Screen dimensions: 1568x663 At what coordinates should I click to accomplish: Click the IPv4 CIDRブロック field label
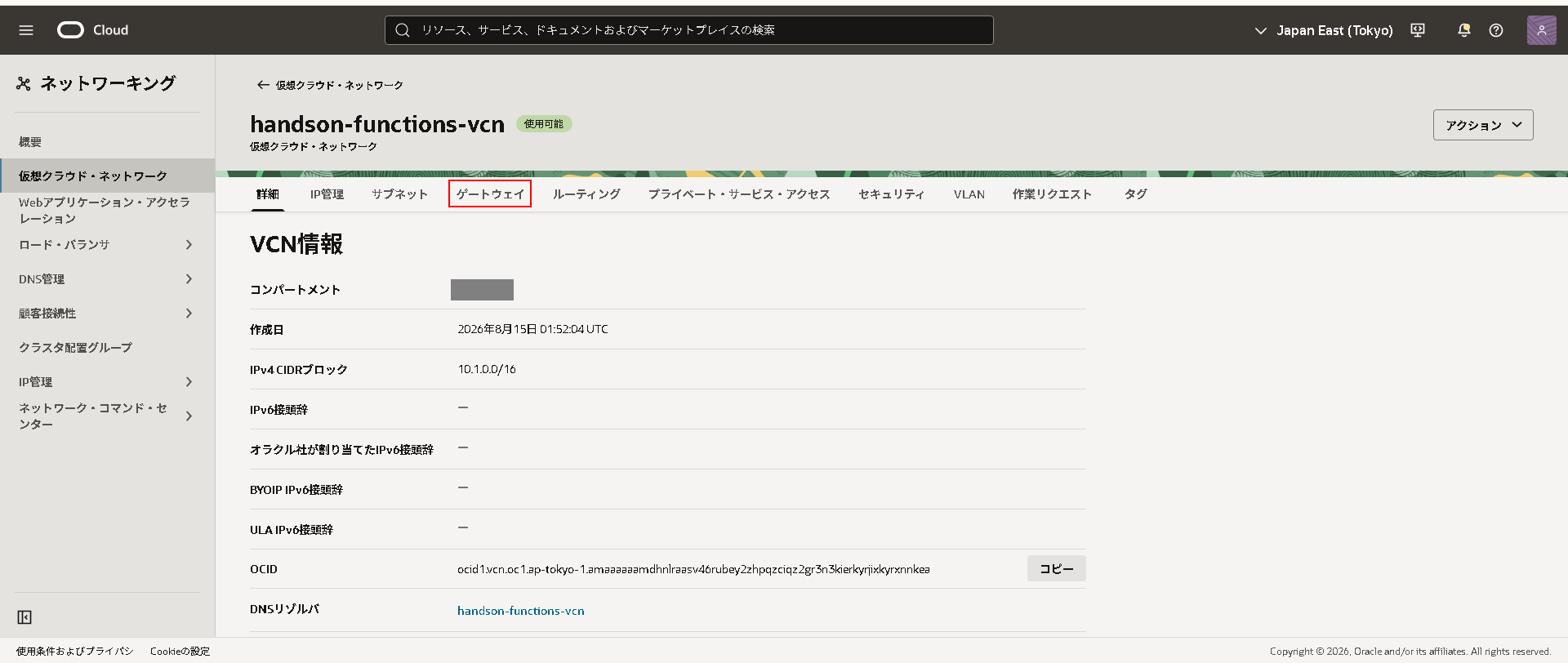click(299, 370)
